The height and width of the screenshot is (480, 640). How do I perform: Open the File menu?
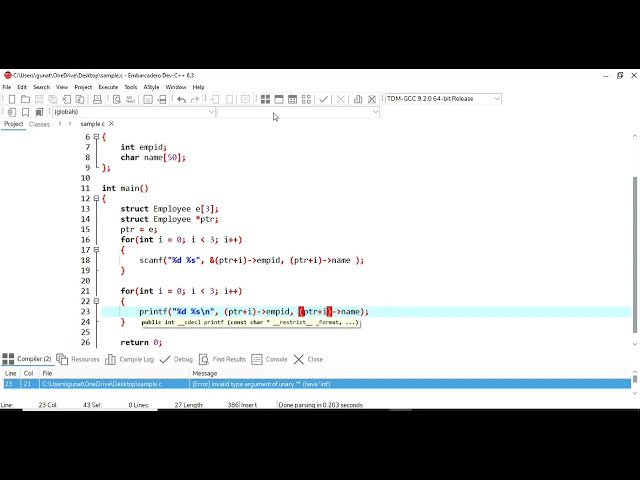click(7, 87)
